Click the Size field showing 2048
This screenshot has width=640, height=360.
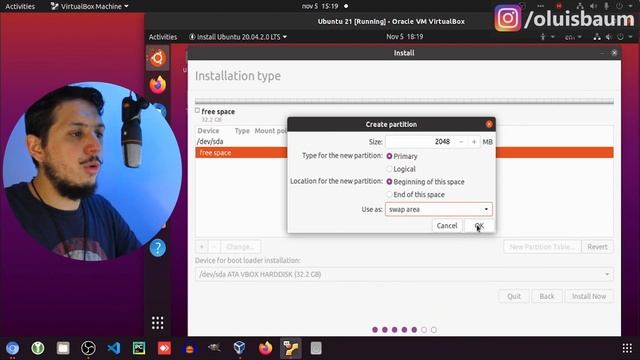(x=420, y=142)
